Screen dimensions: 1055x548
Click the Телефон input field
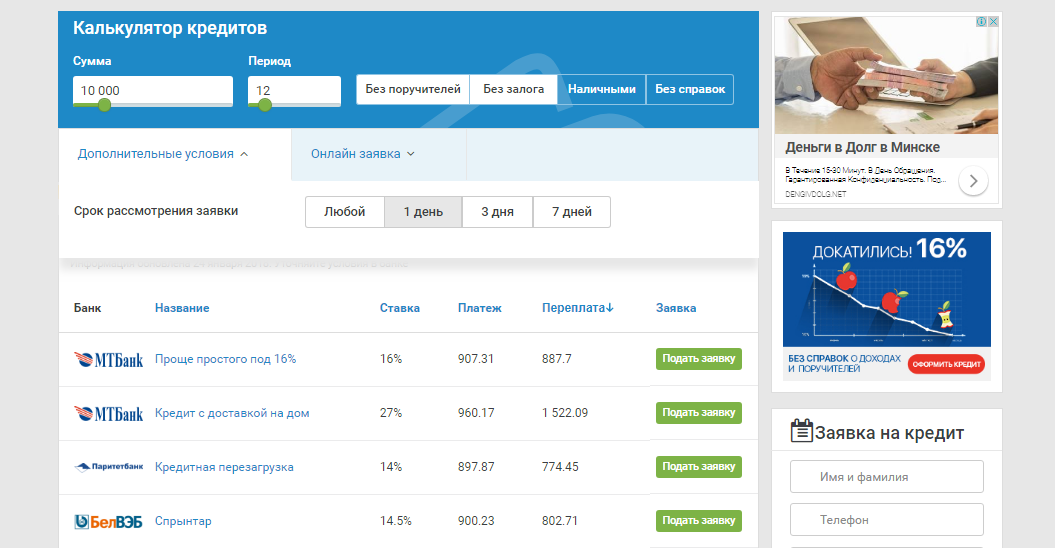point(887,520)
